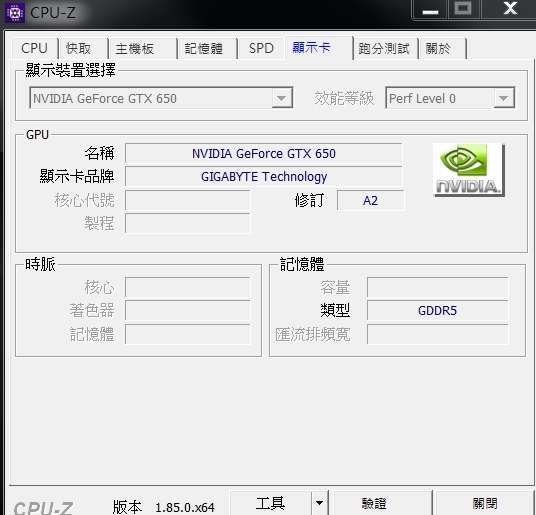536x515 pixels.
Task: Click the empty 記憶體 clock field
Action: tap(188, 334)
